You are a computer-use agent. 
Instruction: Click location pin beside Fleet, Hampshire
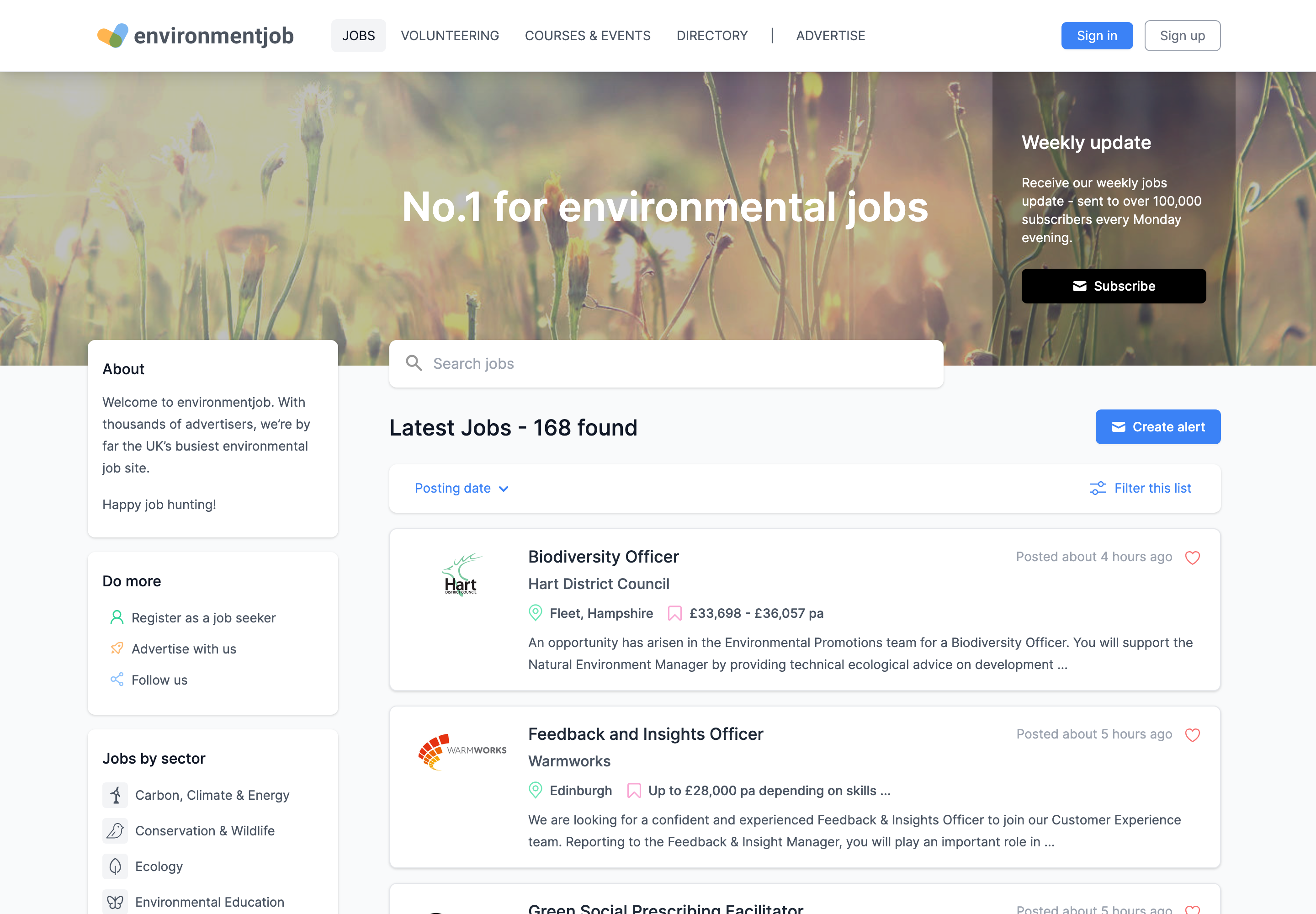535,613
